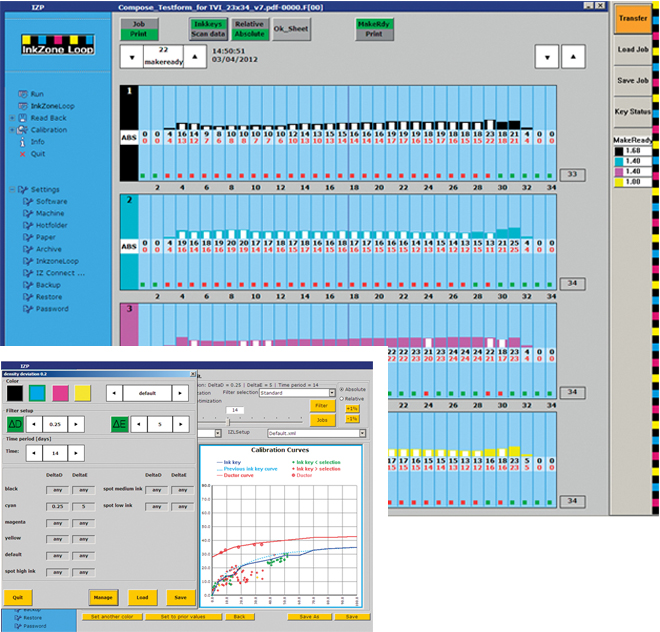Click the green Delta E filter icon
The image size is (660, 632).
pyautogui.click(x=119, y=424)
